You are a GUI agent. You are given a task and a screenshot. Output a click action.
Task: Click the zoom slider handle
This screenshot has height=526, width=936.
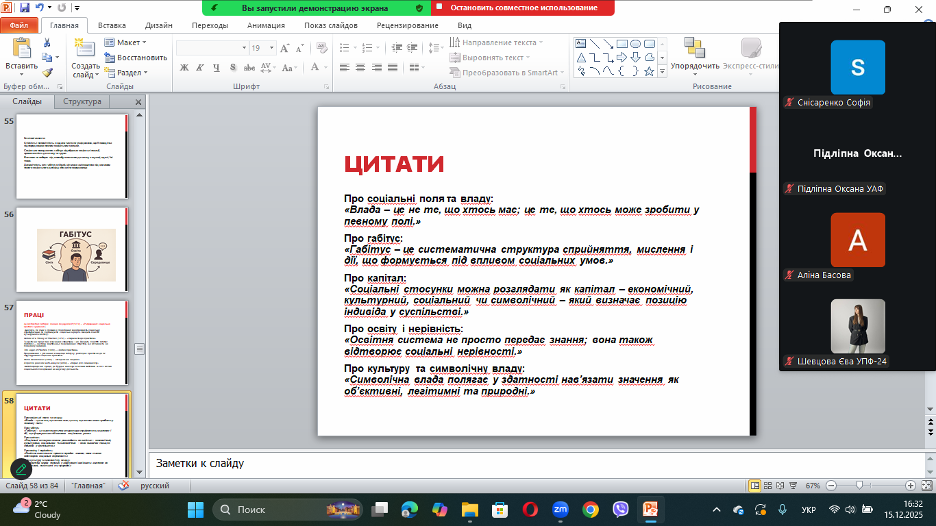click(860, 485)
